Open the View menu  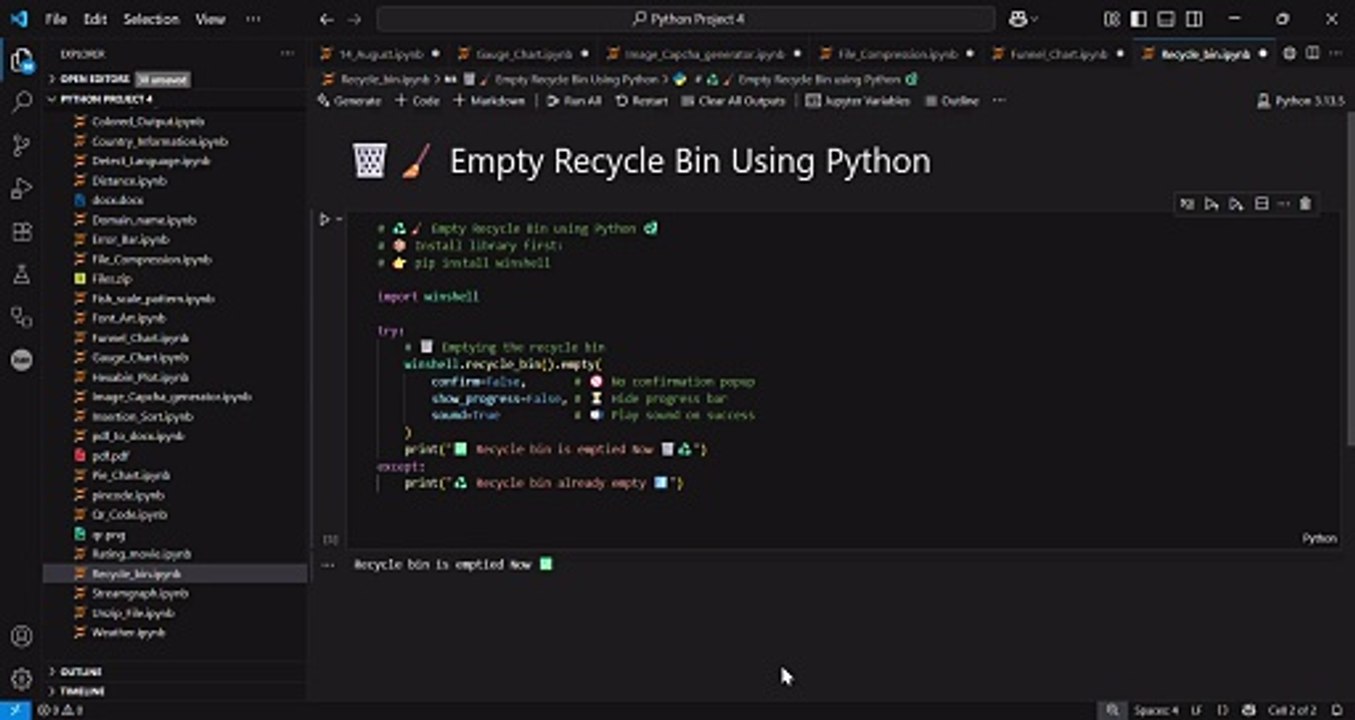pos(210,19)
